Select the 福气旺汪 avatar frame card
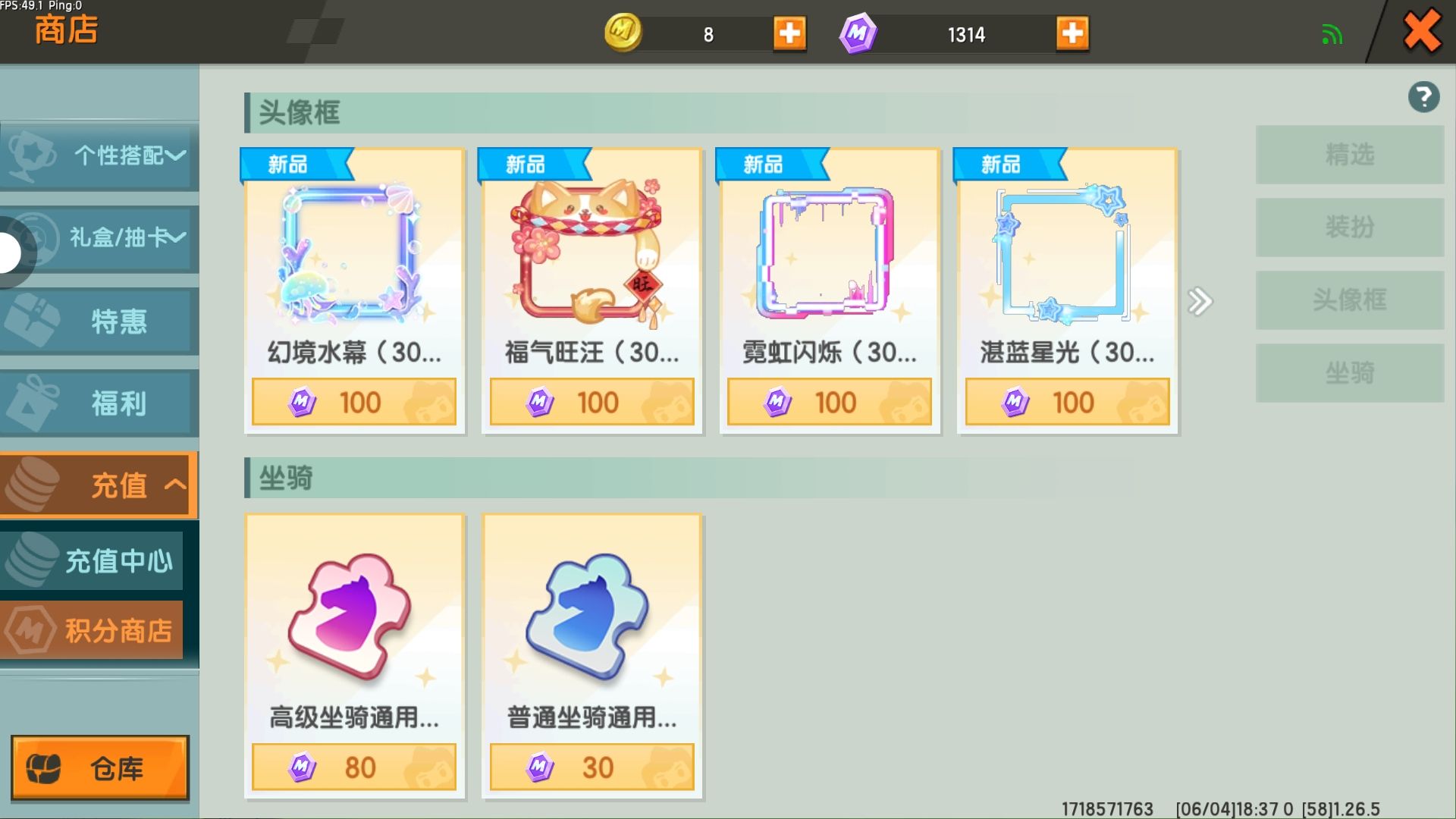 591,291
